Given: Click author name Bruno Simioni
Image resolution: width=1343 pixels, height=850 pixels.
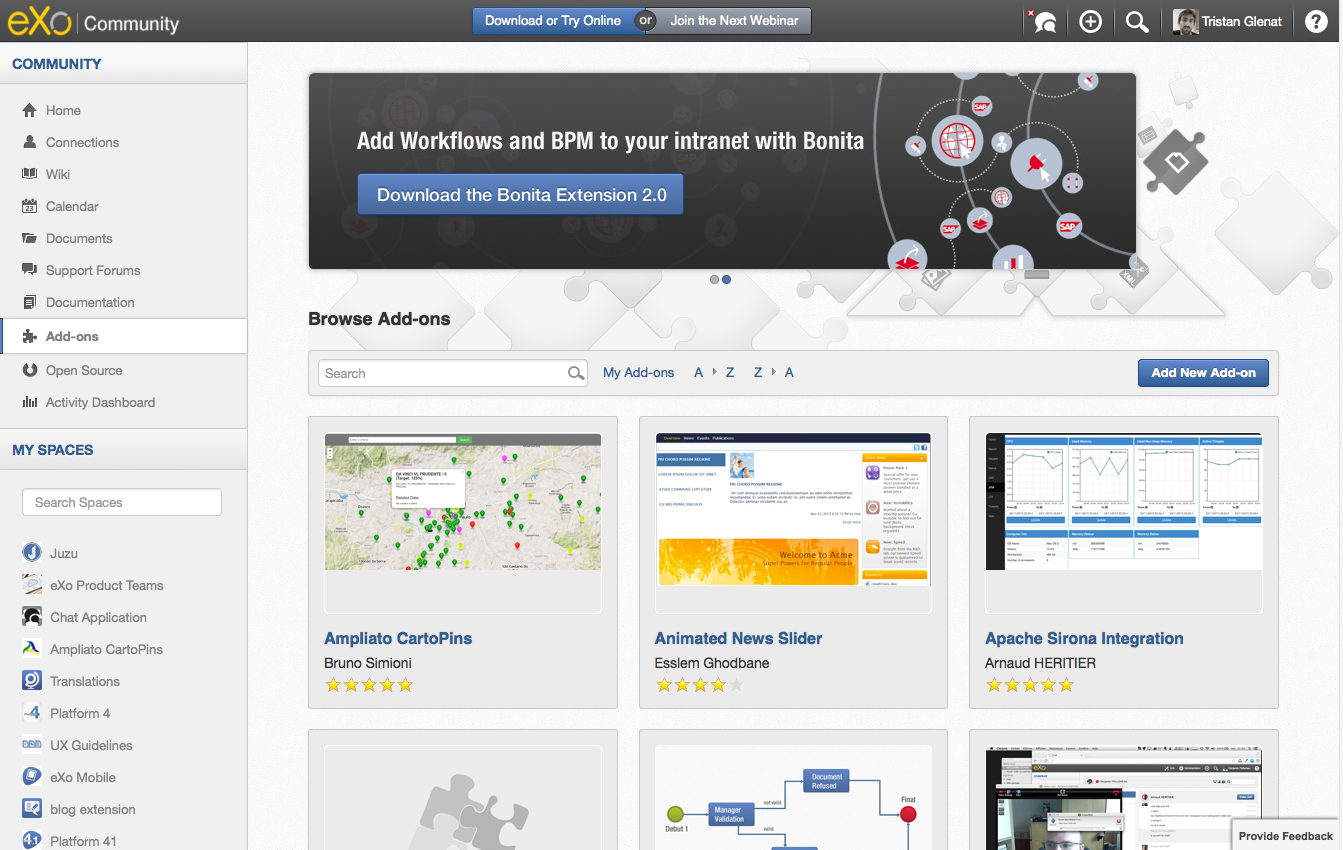Looking at the screenshot, I should click(x=368, y=663).
